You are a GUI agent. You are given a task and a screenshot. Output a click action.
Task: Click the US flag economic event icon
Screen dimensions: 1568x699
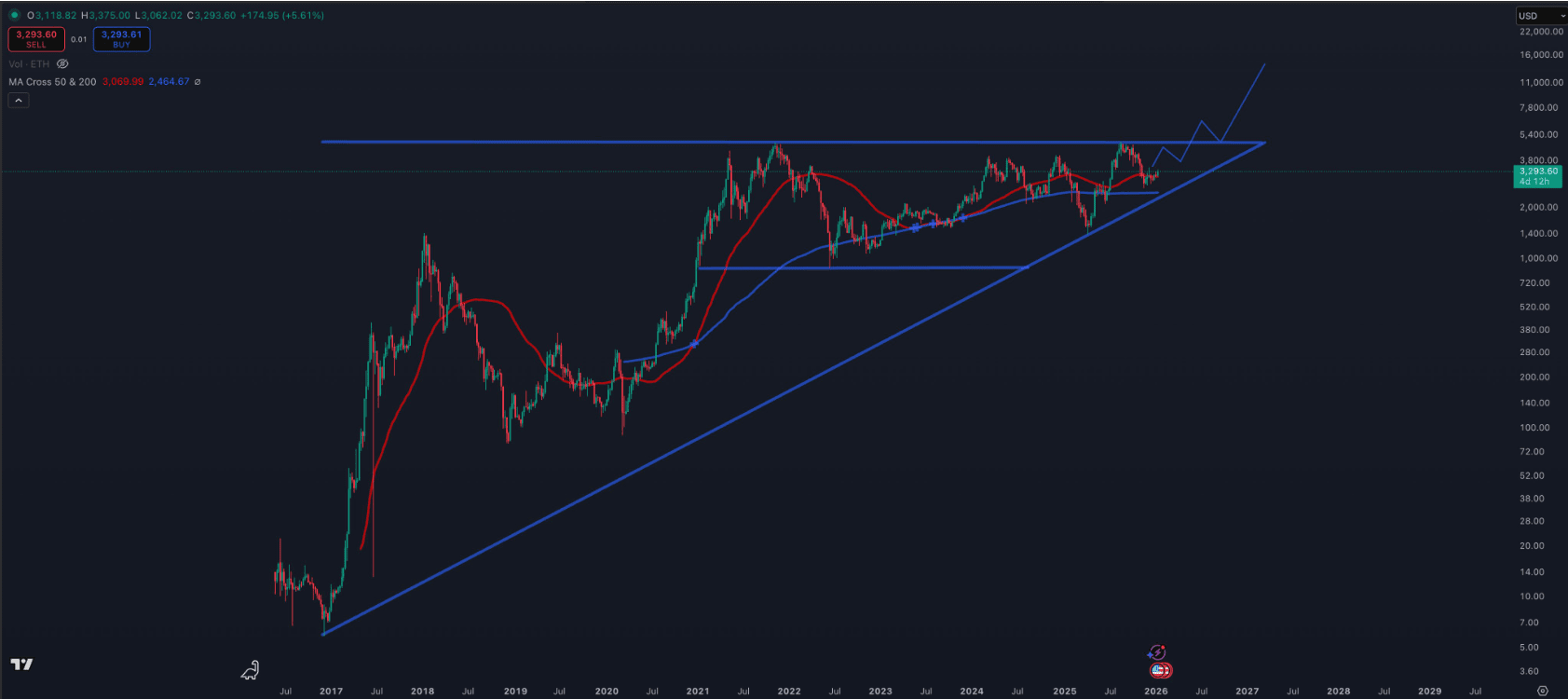pyautogui.click(x=1160, y=670)
